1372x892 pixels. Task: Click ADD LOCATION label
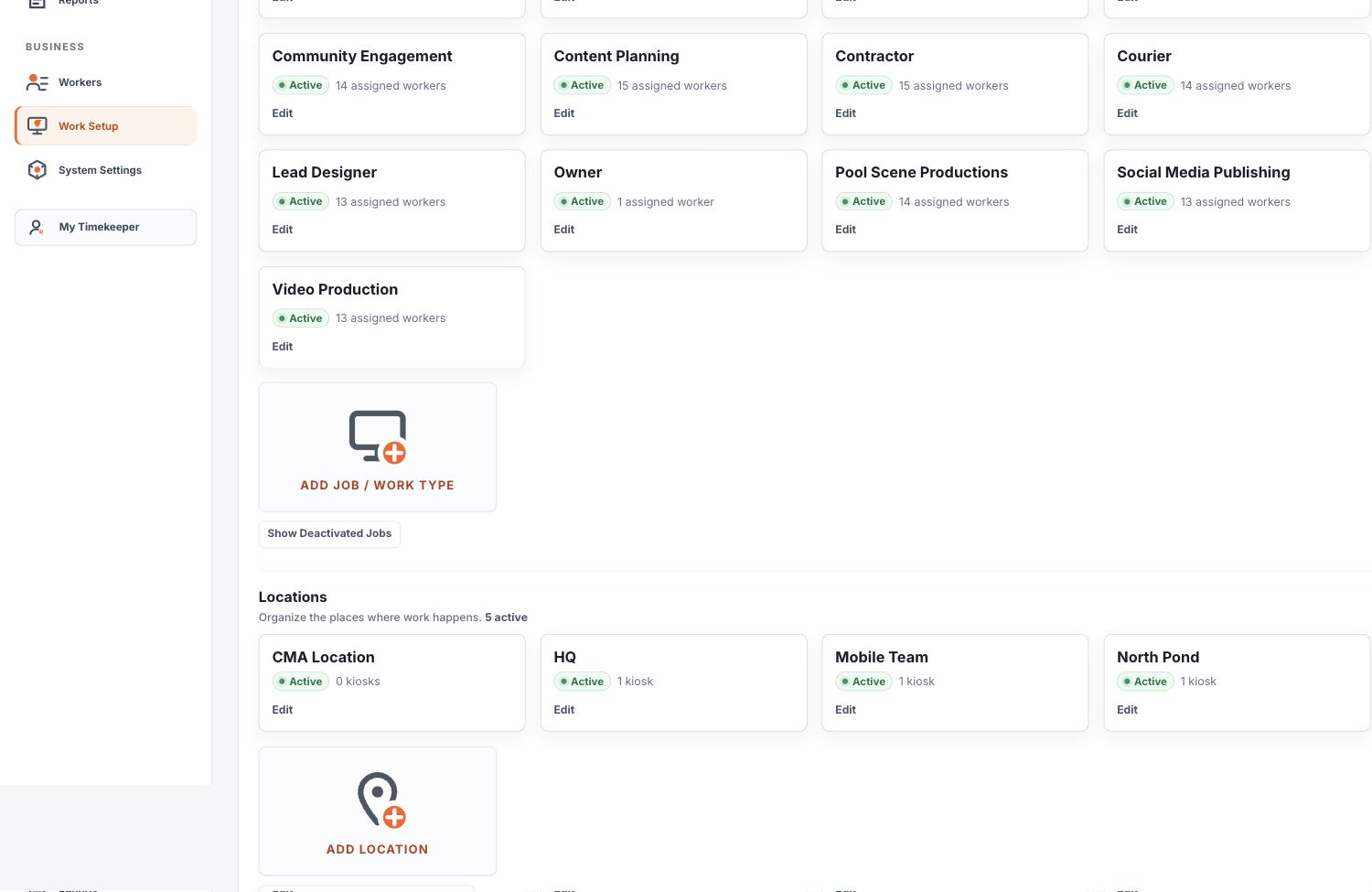(377, 849)
